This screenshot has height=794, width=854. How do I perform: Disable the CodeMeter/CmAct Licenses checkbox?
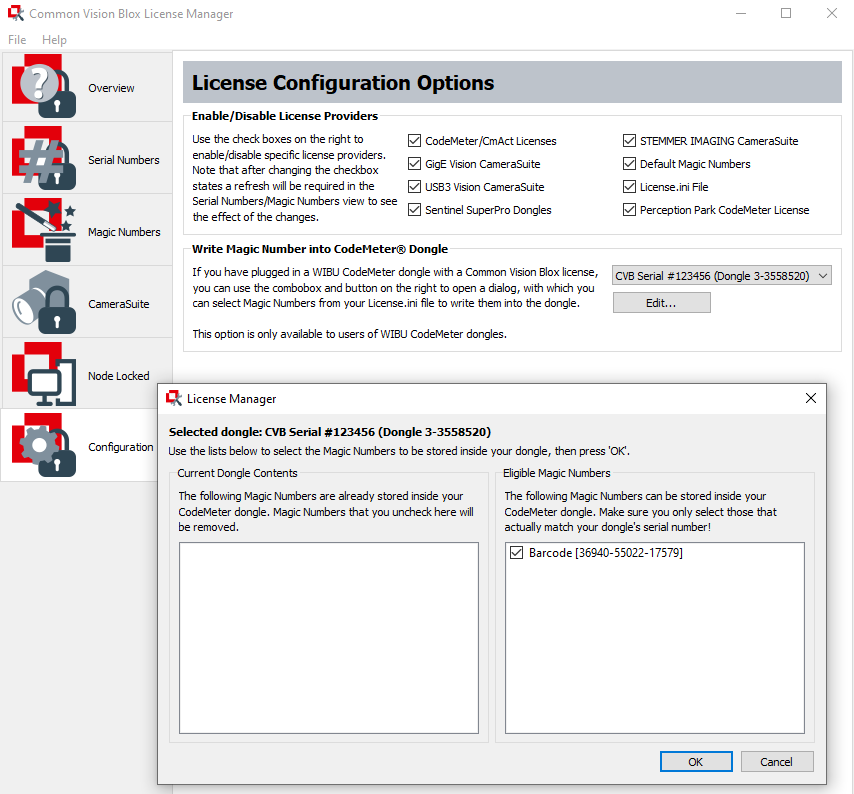[x=415, y=141]
